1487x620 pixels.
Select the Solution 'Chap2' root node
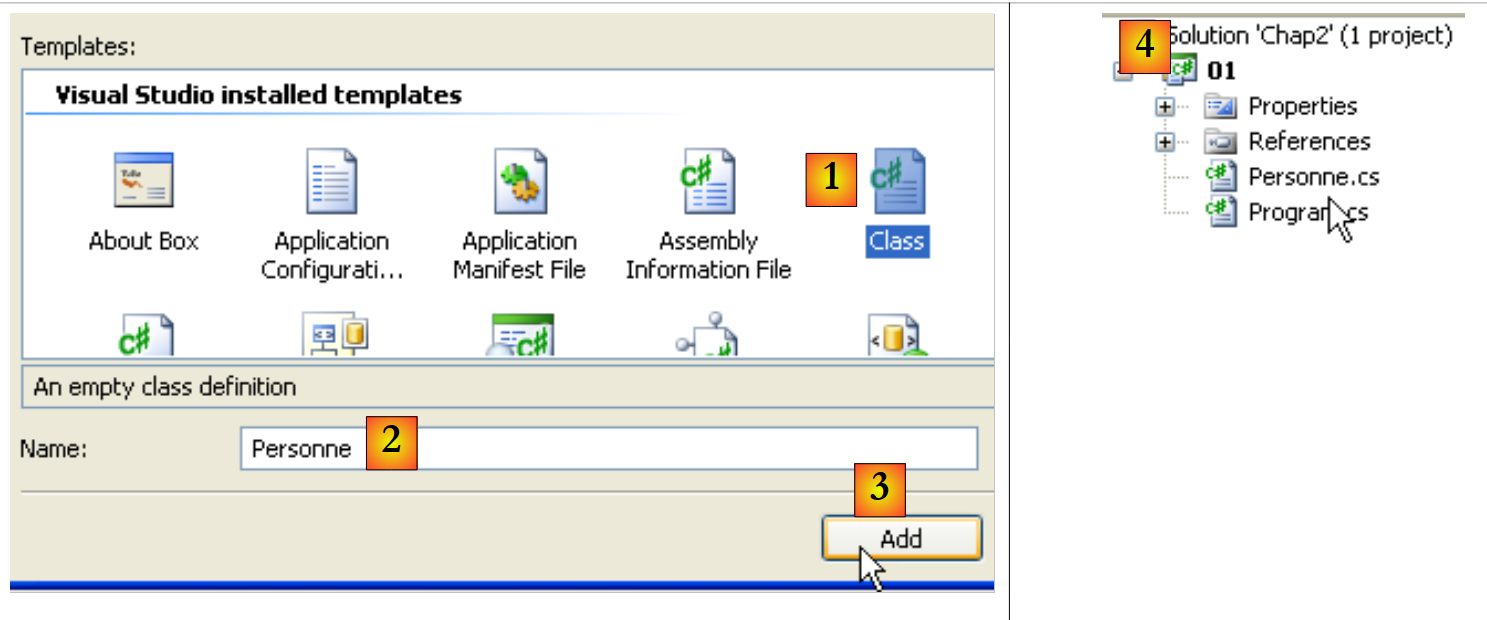[1310, 36]
